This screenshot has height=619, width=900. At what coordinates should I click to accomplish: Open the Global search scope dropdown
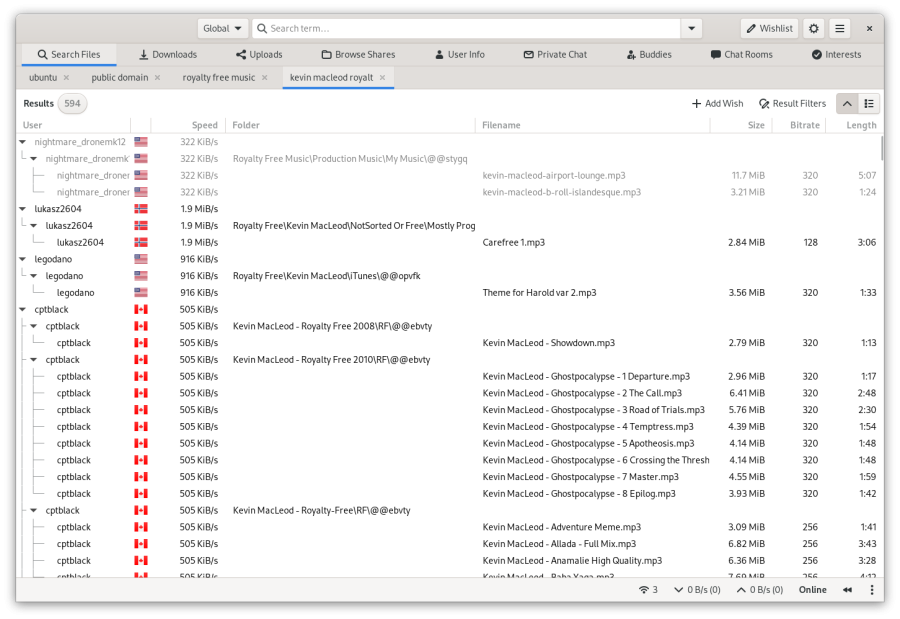pos(222,28)
